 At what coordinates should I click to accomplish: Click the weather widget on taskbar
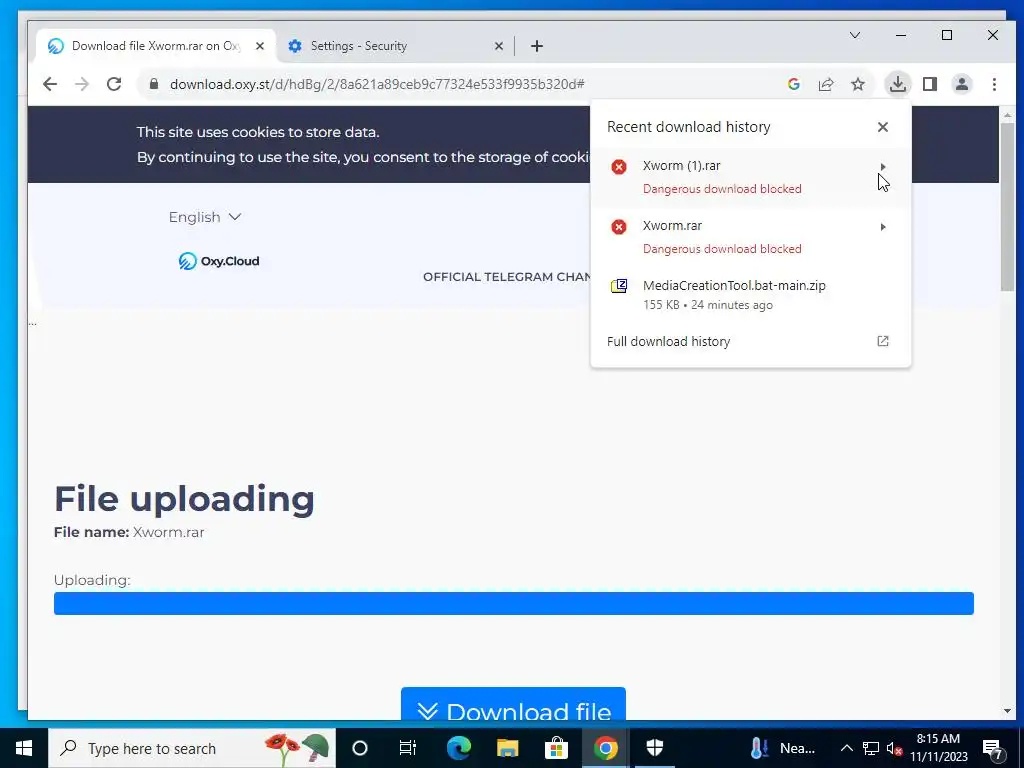(x=784, y=748)
